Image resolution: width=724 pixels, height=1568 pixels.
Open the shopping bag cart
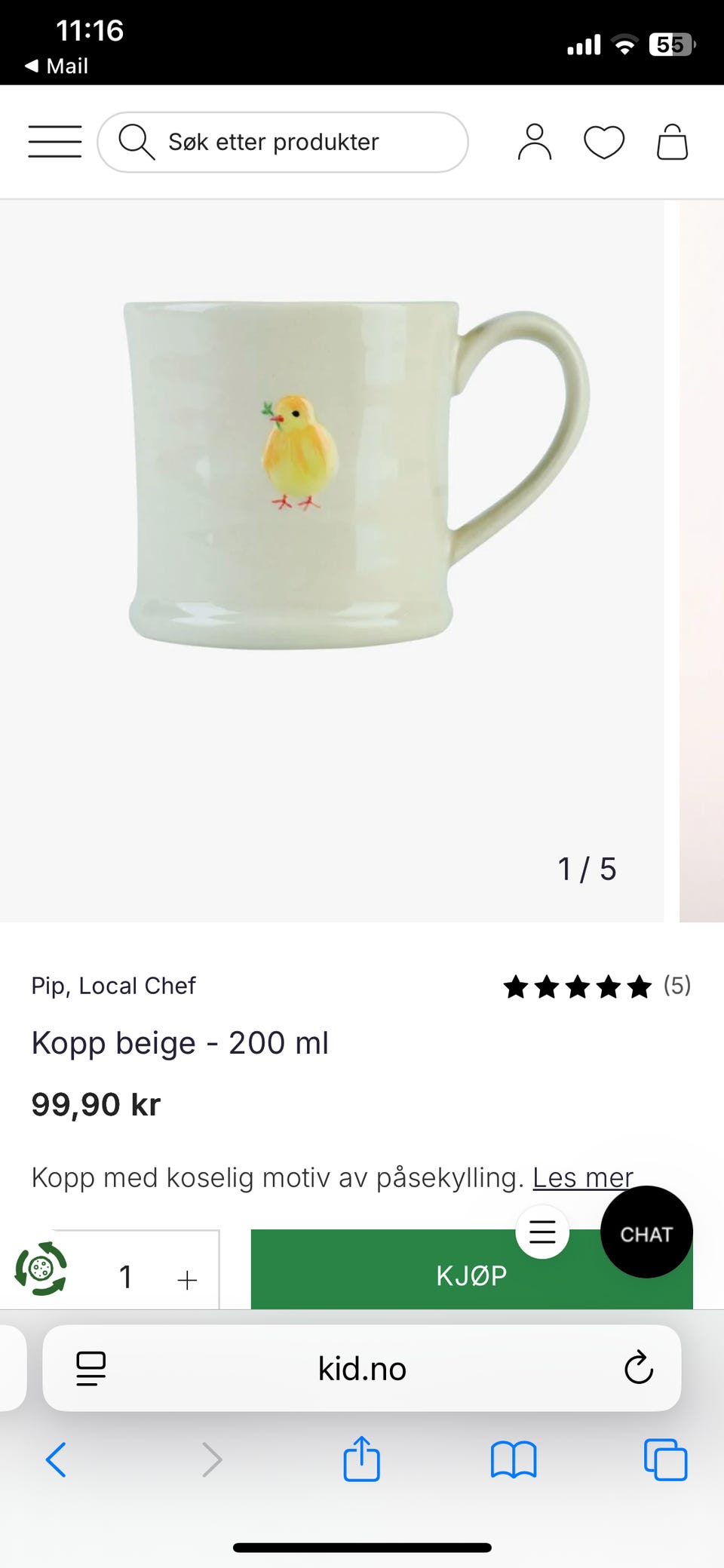coord(672,142)
